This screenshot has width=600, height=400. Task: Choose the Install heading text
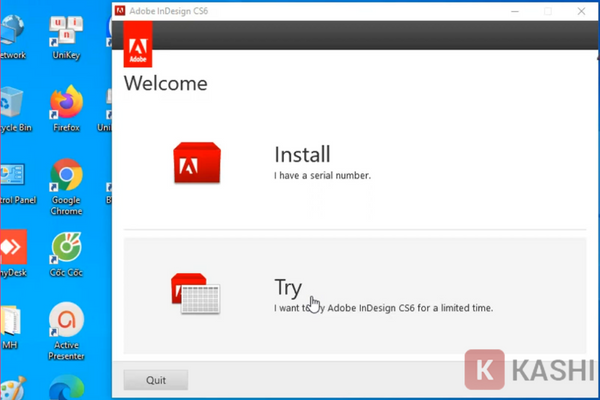click(x=302, y=155)
